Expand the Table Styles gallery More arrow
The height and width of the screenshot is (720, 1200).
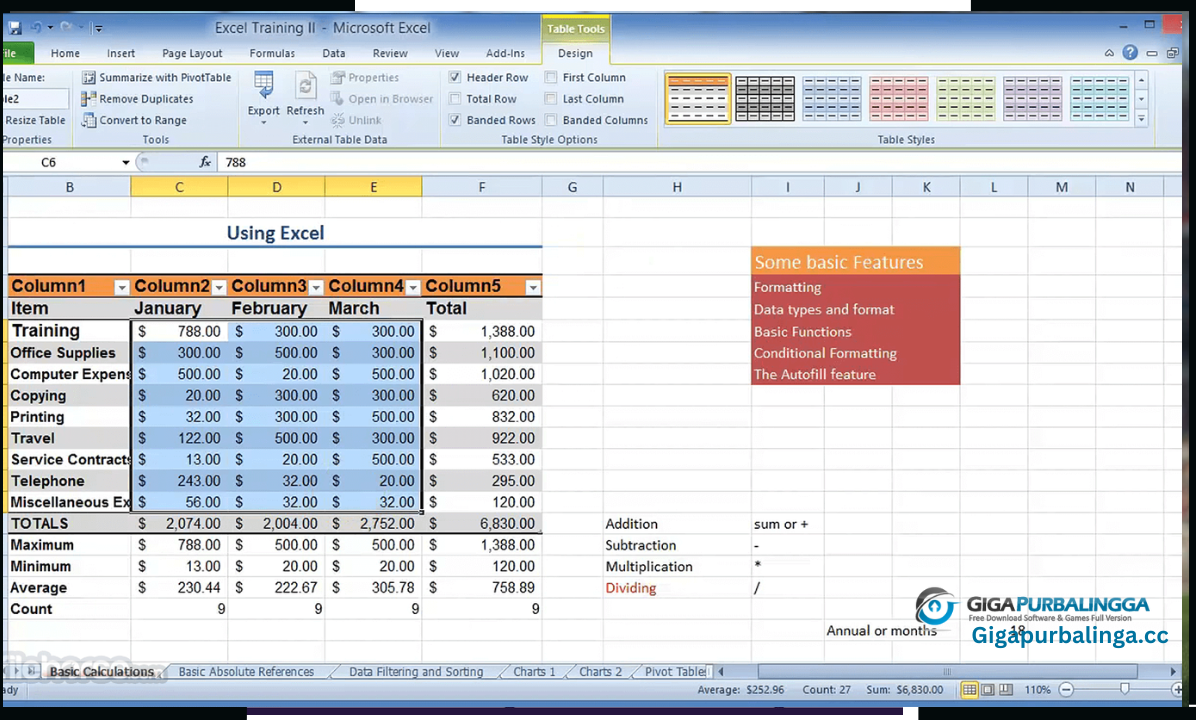[1142, 119]
